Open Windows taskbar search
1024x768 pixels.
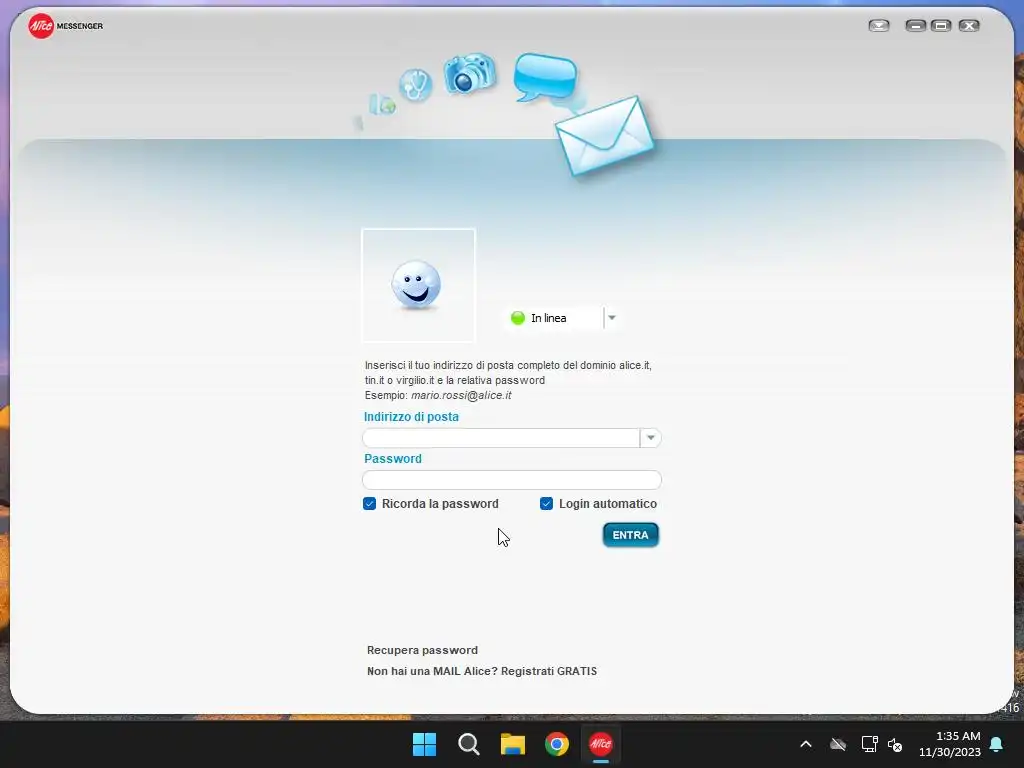(x=468, y=744)
